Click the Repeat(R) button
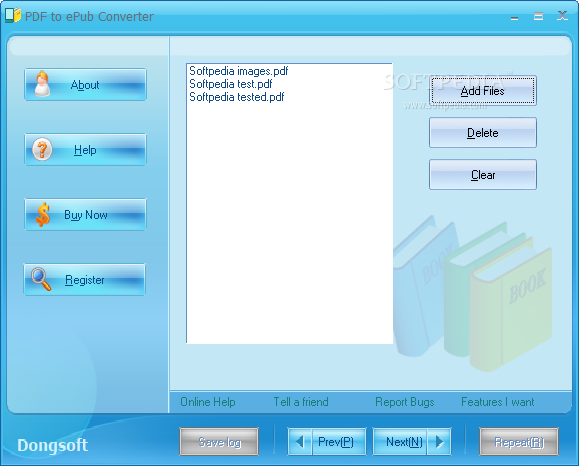 pos(519,442)
